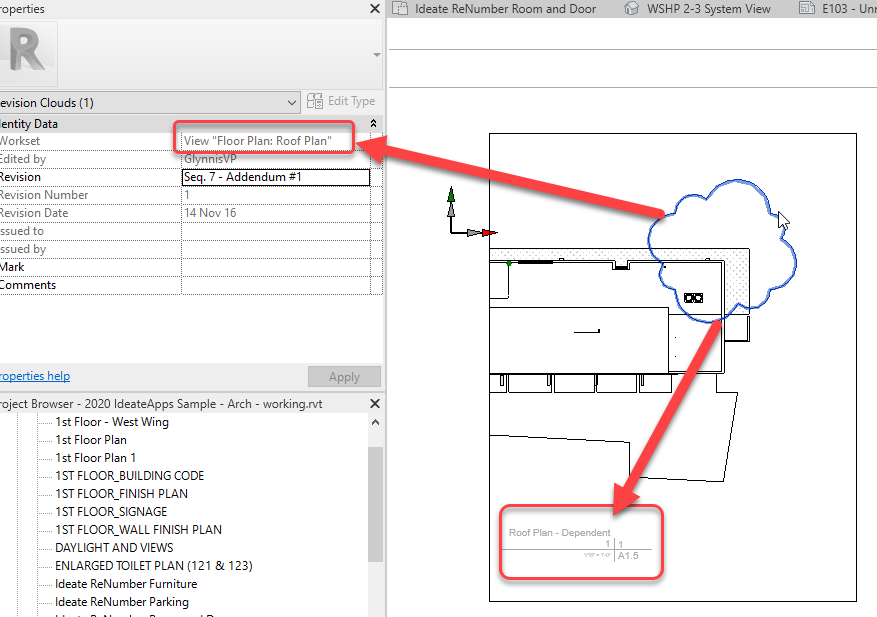This screenshot has width=877, height=617.
Task: Open the type selector dropdown arrow
Action: (x=376, y=55)
